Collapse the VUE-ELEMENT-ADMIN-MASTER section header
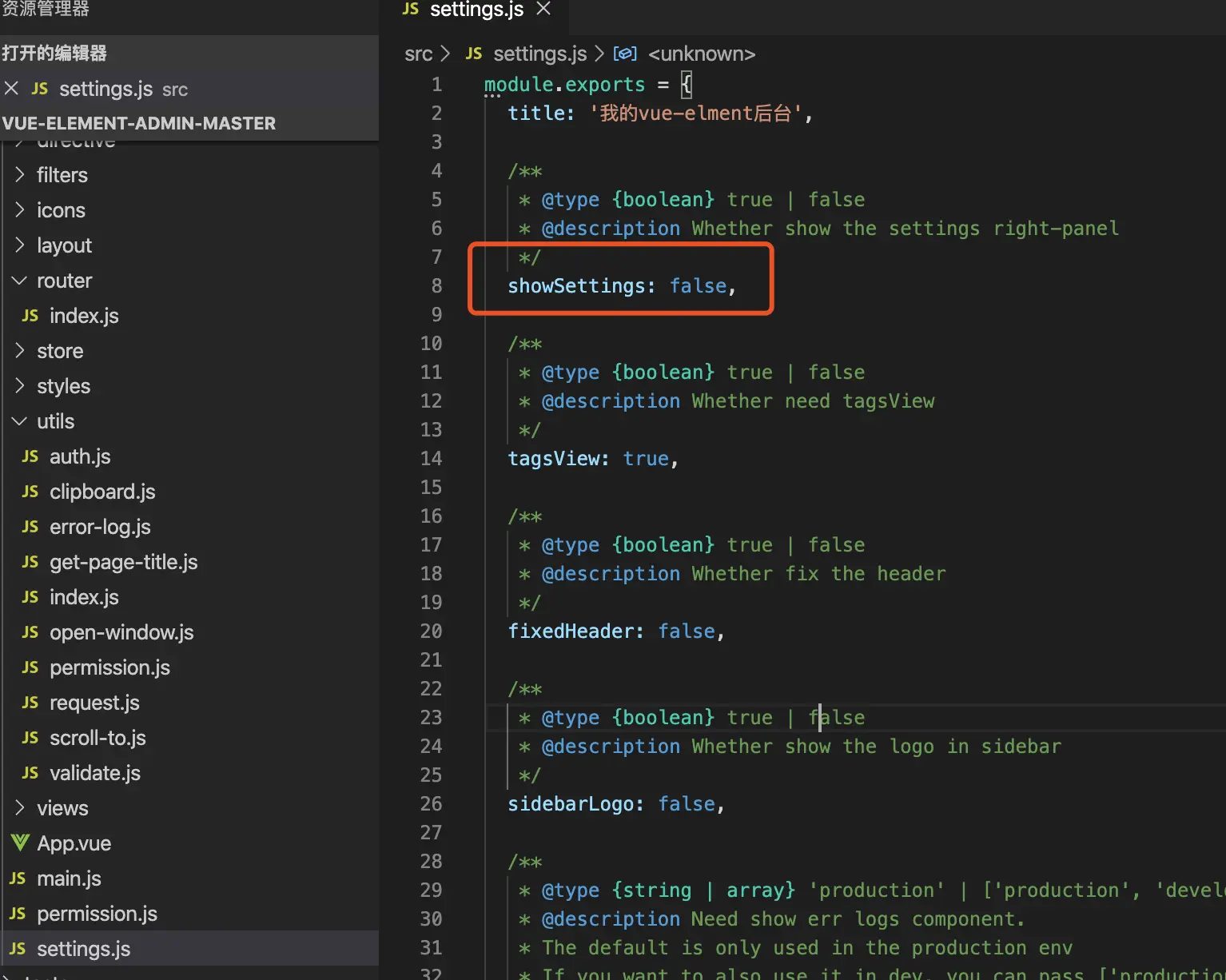Screen dimensions: 1226x980 [189, 123]
